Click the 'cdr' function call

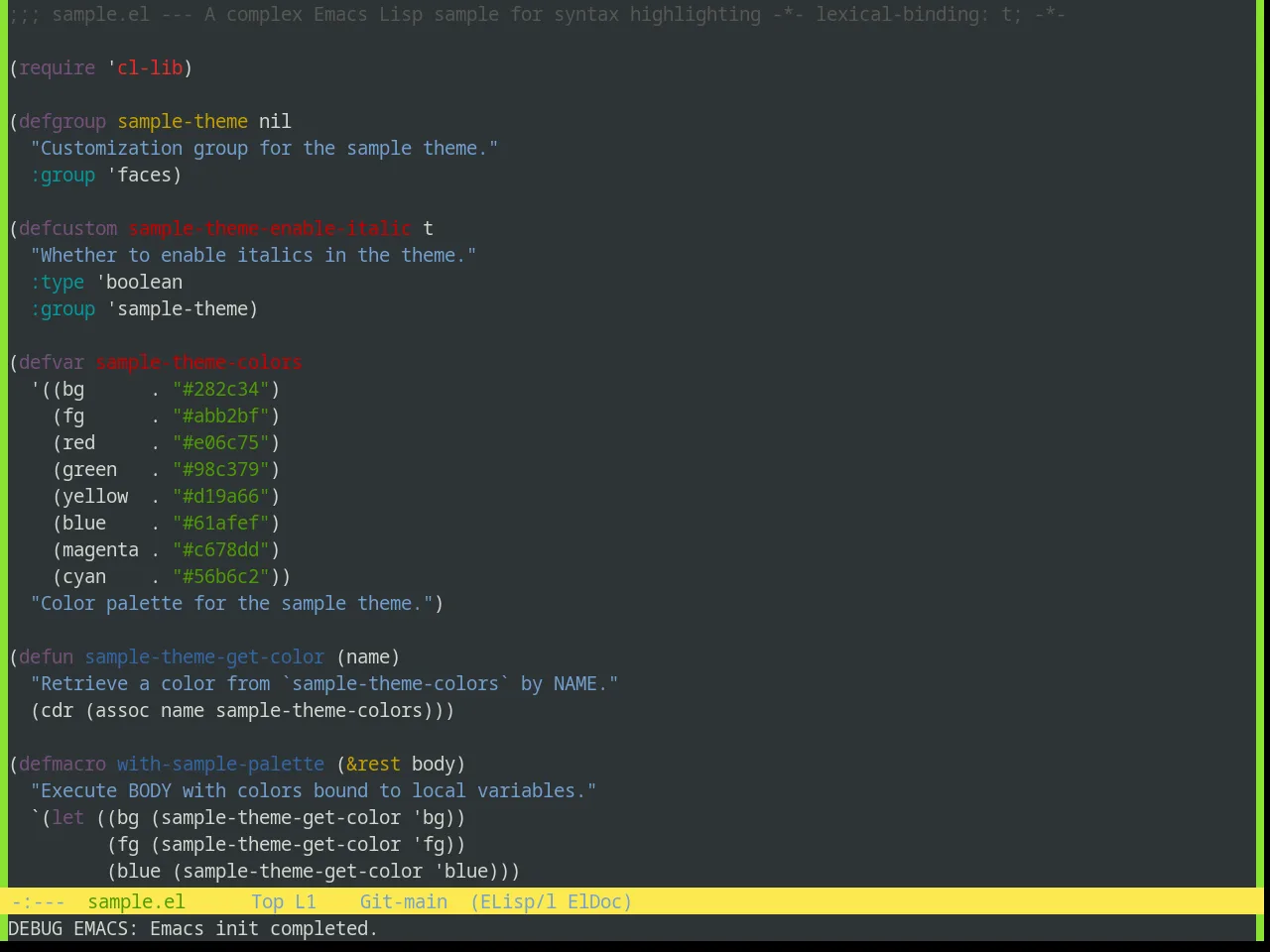click(57, 710)
